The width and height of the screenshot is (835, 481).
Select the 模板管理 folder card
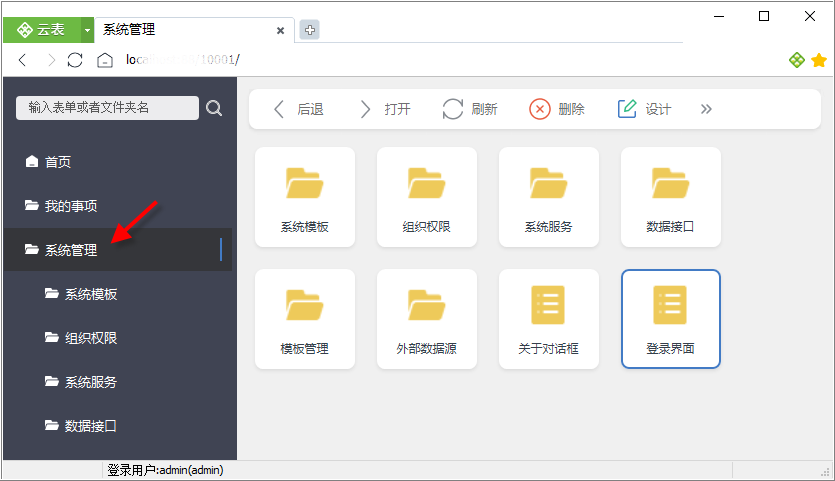pos(305,319)
